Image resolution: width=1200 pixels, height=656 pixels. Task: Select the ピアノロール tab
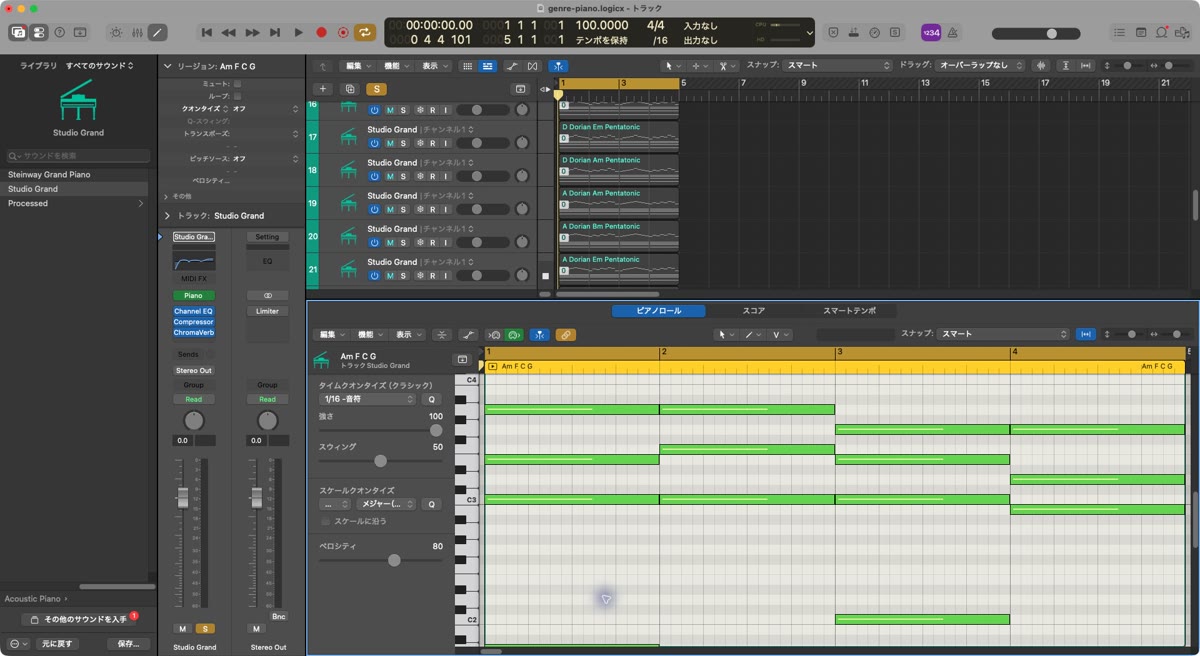[659, 311]
